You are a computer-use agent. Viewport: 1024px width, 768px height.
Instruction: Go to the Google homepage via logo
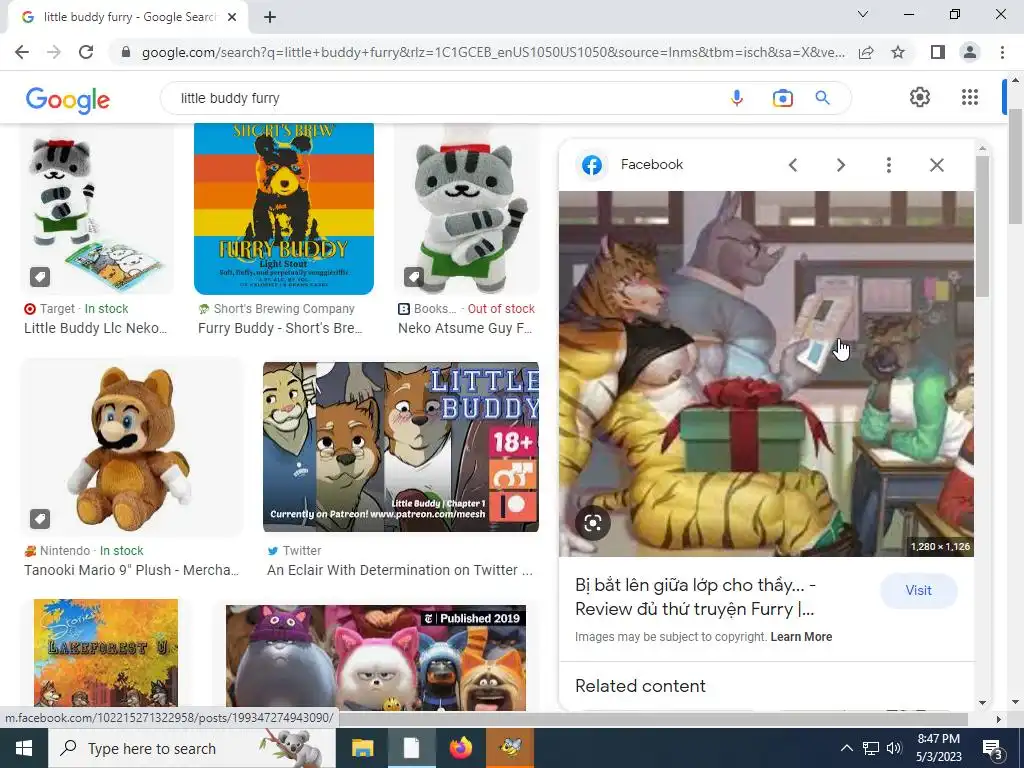68,100
